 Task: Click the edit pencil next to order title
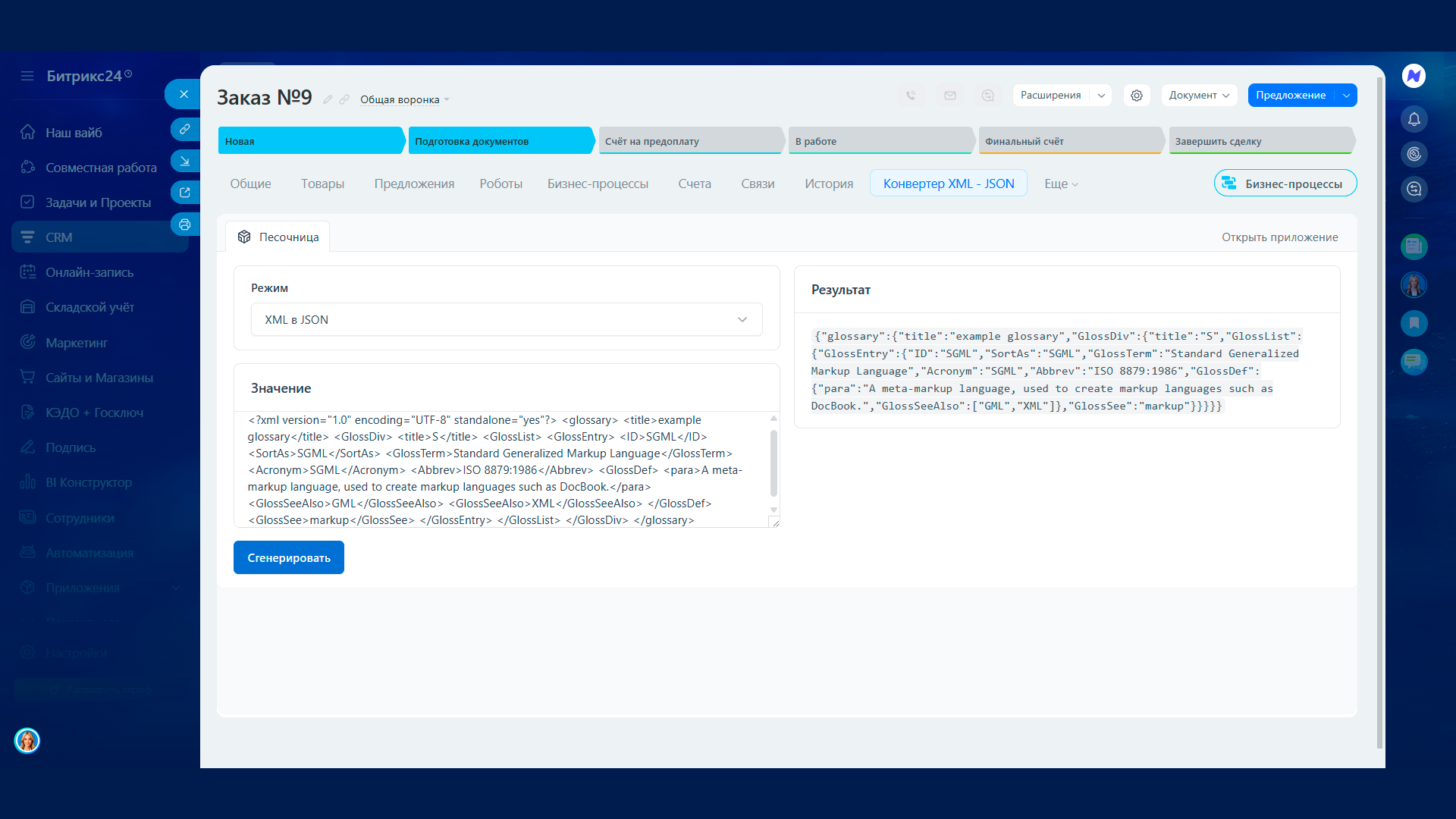pyautogui.click(x=328, y=99)
